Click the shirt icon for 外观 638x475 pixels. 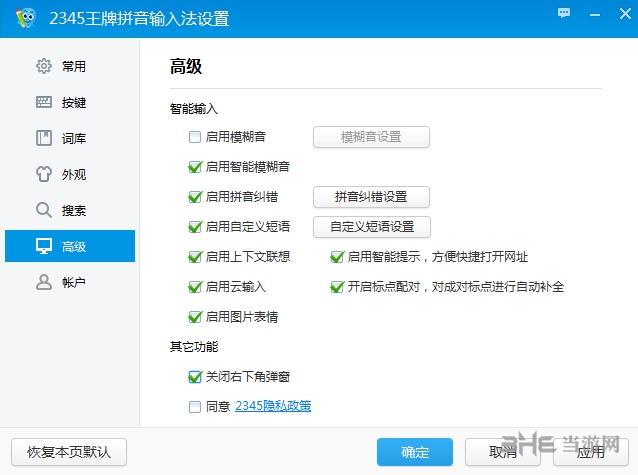[x=44, y=174]
